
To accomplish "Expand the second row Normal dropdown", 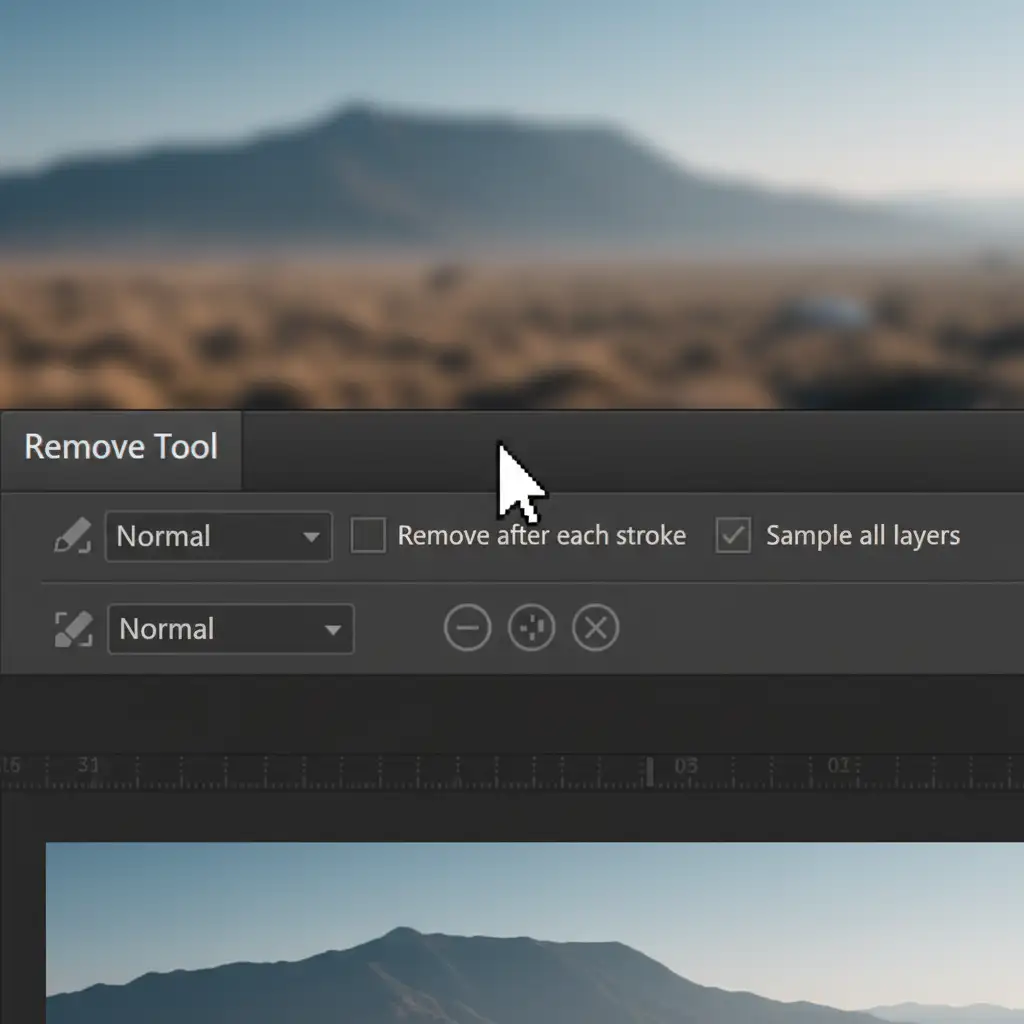I will click(x=230, y=629).
